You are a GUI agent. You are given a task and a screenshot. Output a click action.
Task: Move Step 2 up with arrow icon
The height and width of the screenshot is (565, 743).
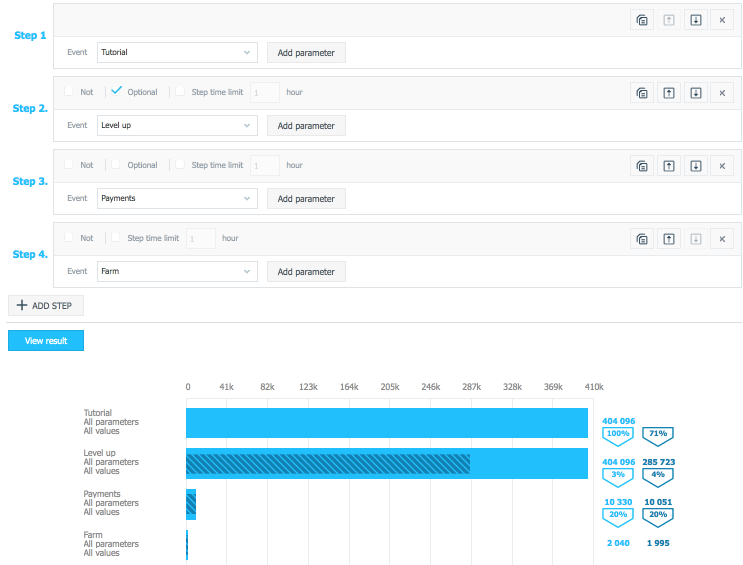tap(668, 93)
